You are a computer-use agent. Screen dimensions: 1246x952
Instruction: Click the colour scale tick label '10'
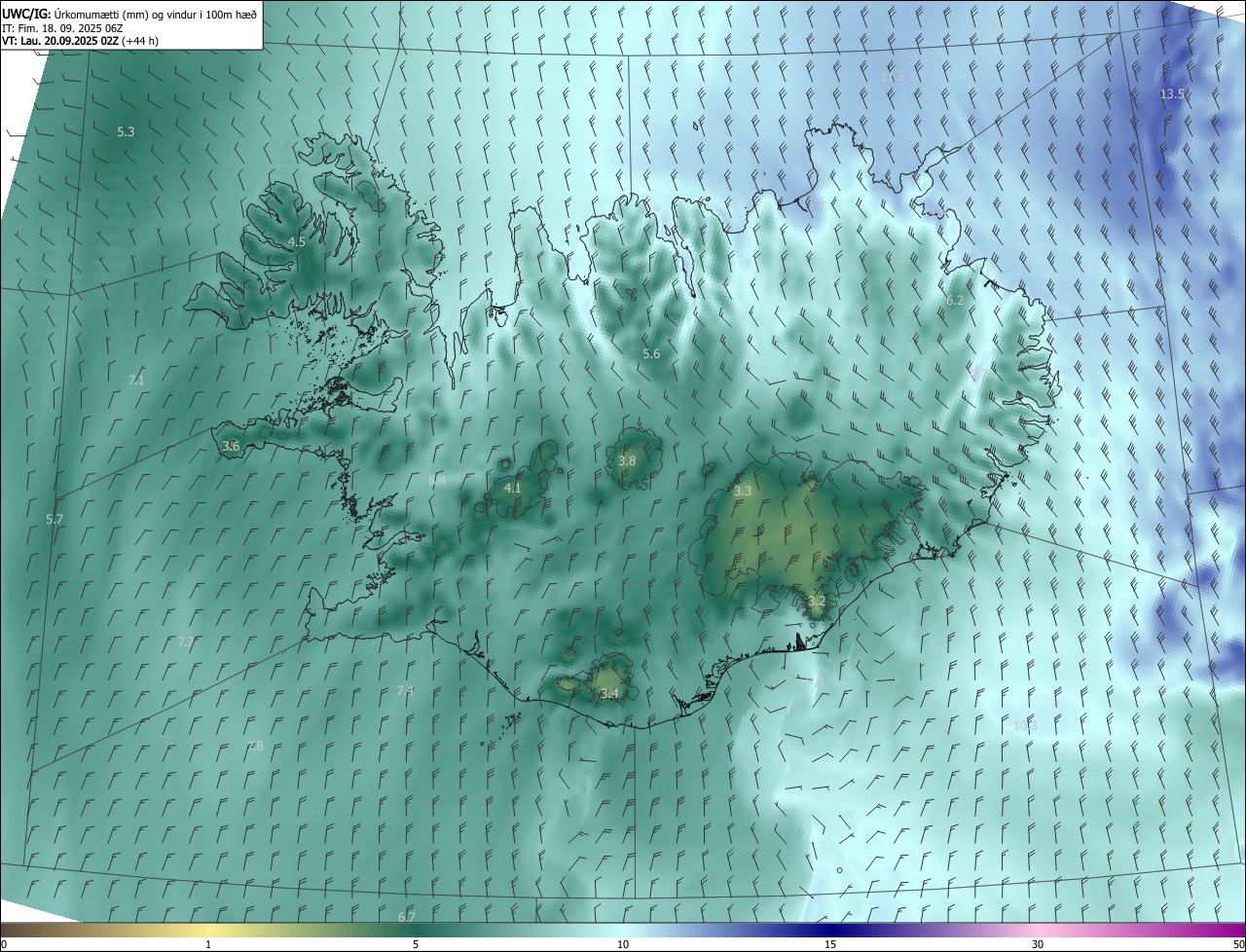click(623, 944)
